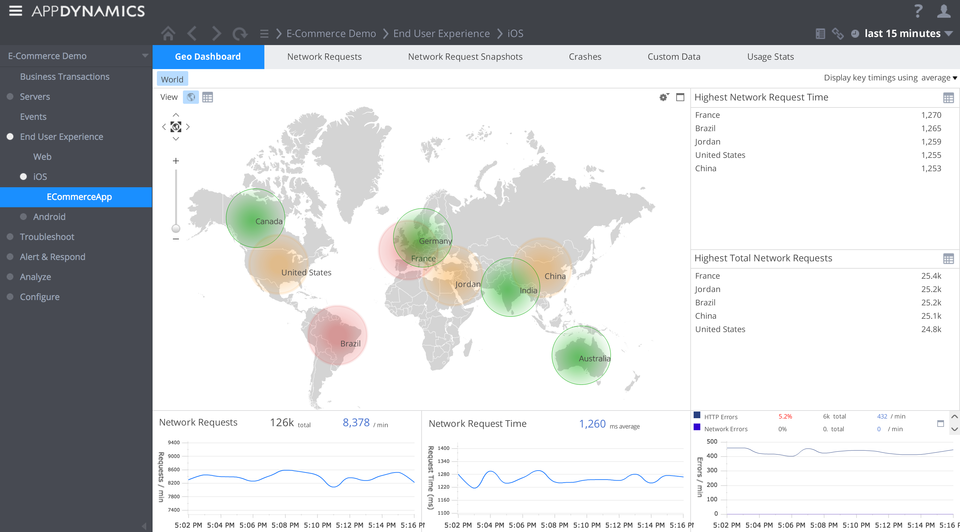The image size is (960, 532).
Task: Expand the last 15 minutes time range
Action: point(903,33)
